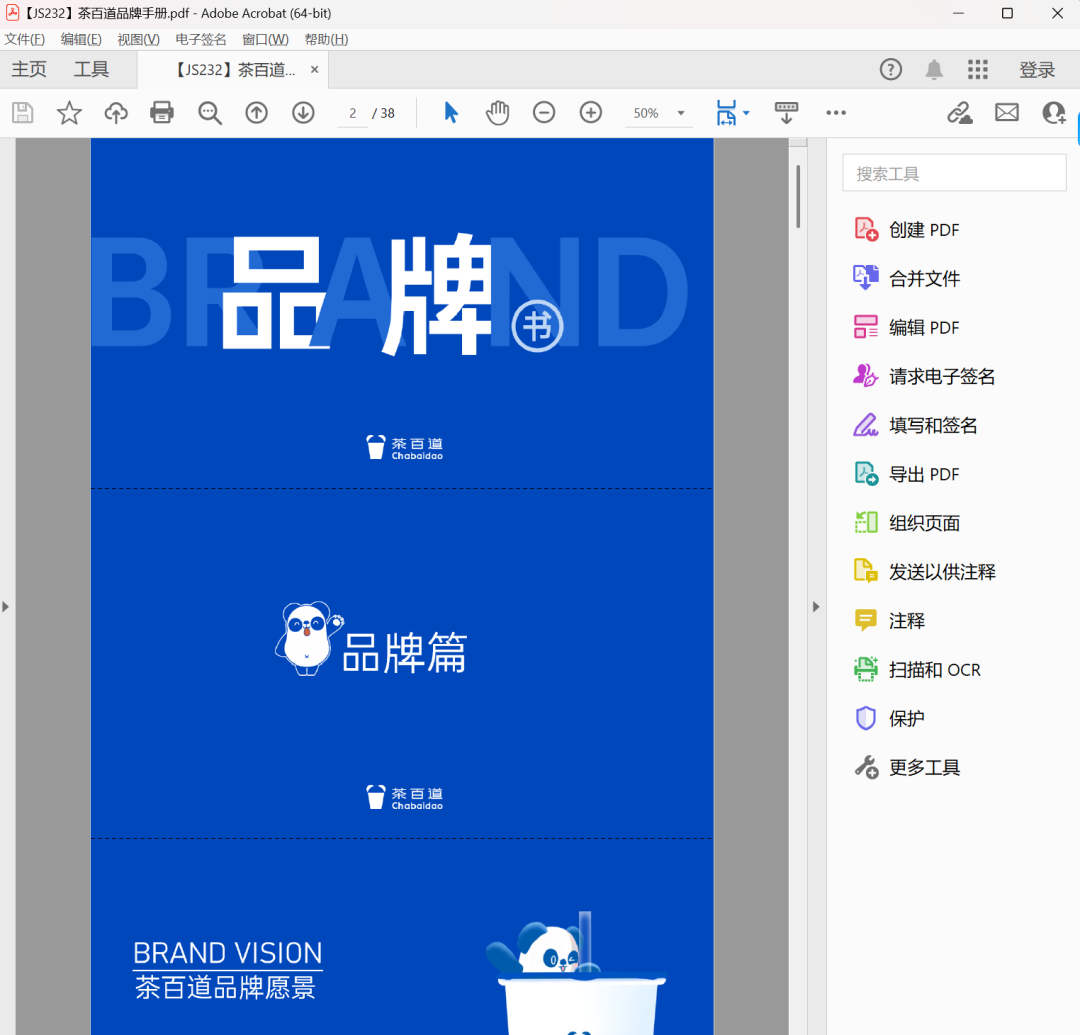Screen dimensions: 1080x1035
Task: Open the 视图 menu
Action: point(138,39)
